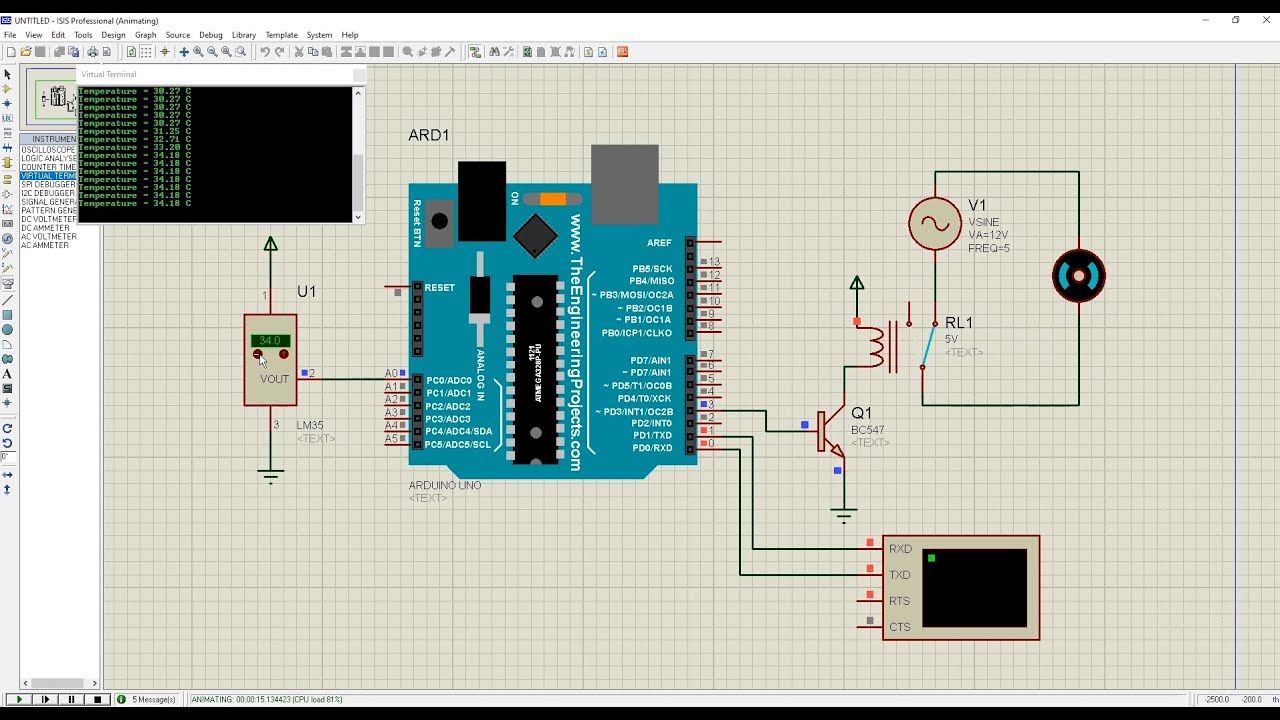Pause the running simulation
Viewport: 1280px width, 720px height.
click(x=71, y=700)
